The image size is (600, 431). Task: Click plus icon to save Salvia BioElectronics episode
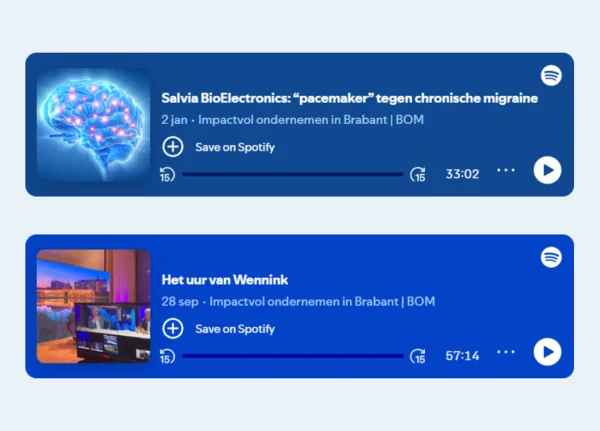(173, 147)
